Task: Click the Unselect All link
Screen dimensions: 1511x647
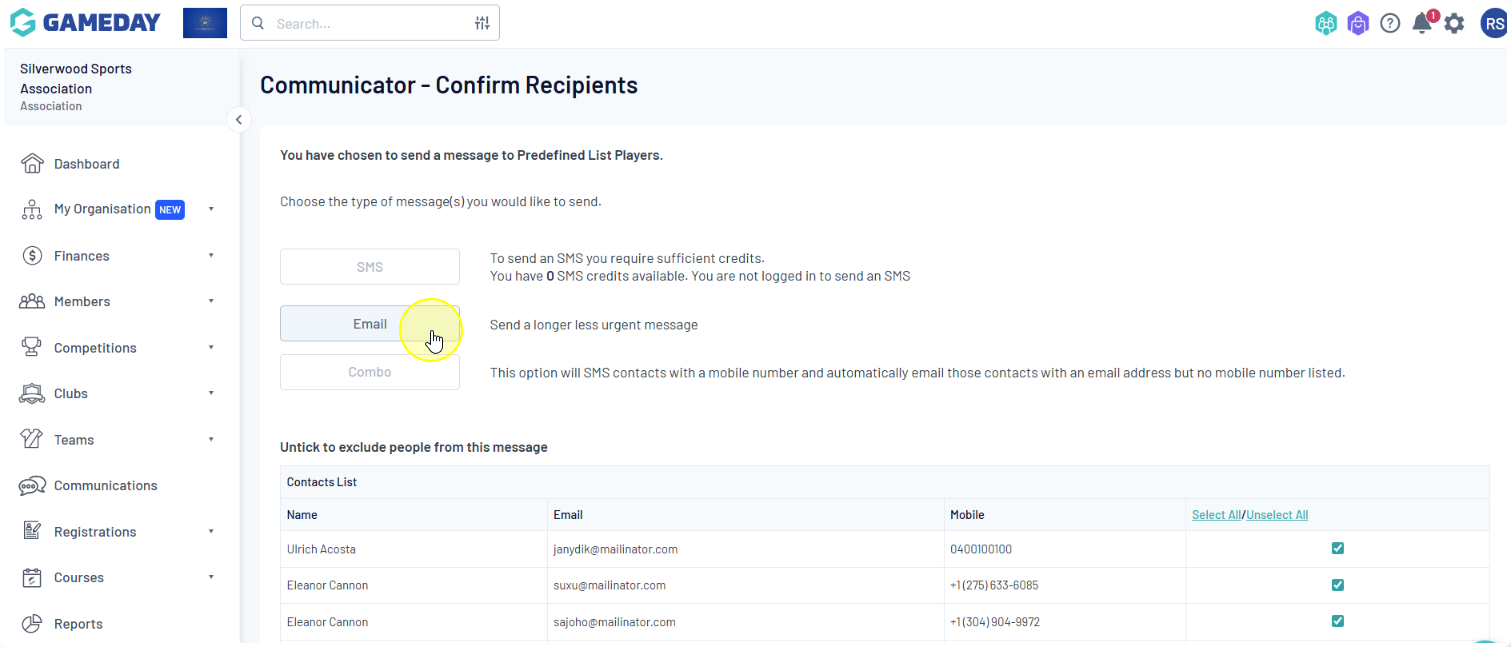Action: (1277, 515)
